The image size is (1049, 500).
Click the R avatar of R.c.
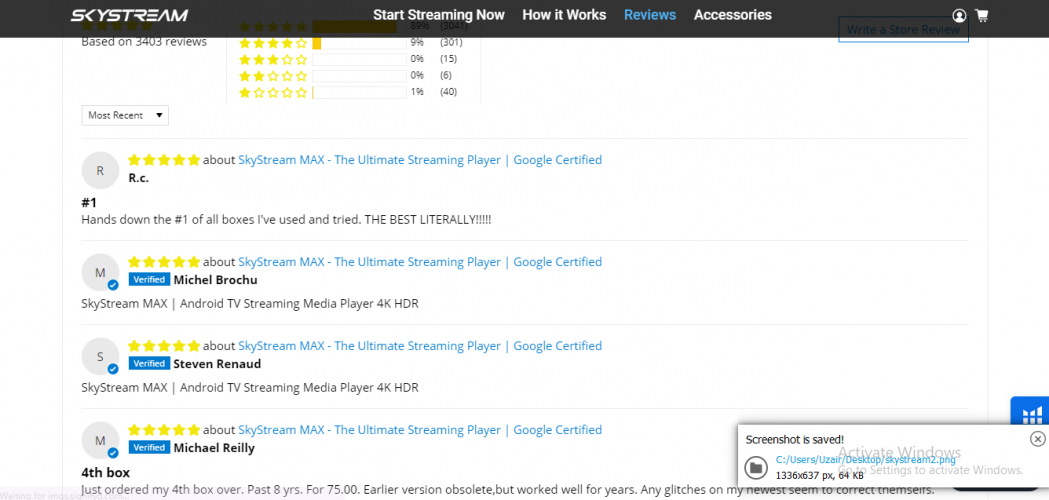point(100,170)
